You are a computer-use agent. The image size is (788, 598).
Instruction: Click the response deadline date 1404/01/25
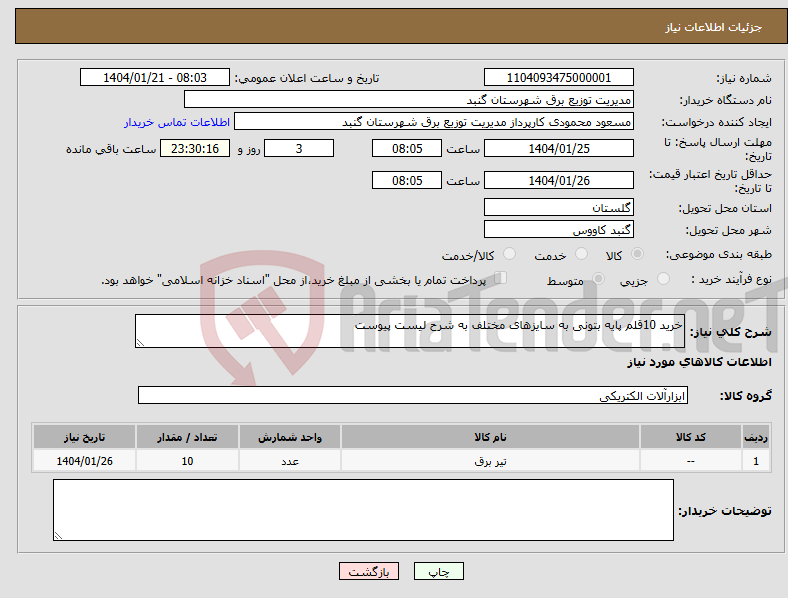[559, 148]
